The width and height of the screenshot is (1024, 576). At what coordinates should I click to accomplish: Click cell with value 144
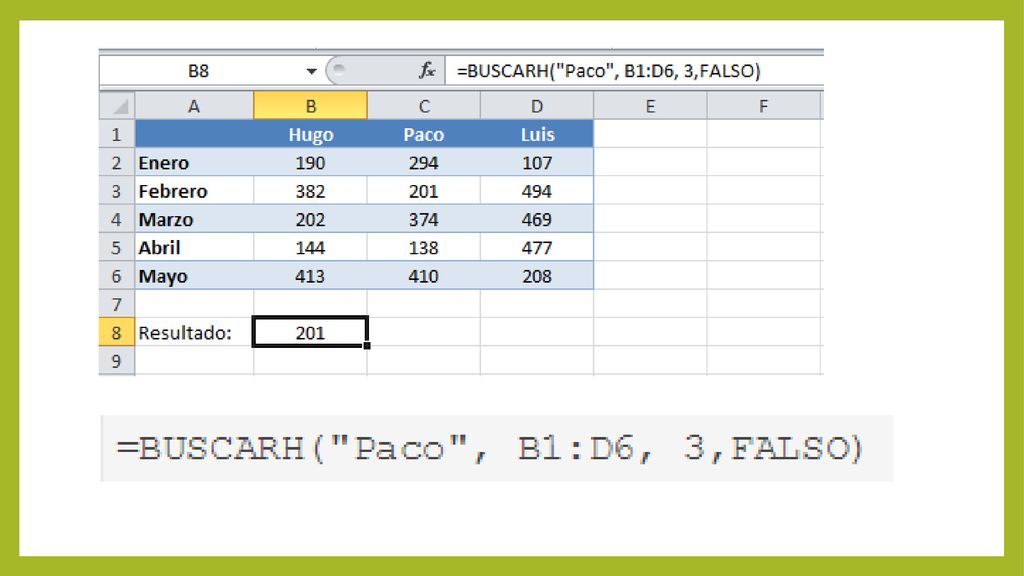[x=310, y=248]
